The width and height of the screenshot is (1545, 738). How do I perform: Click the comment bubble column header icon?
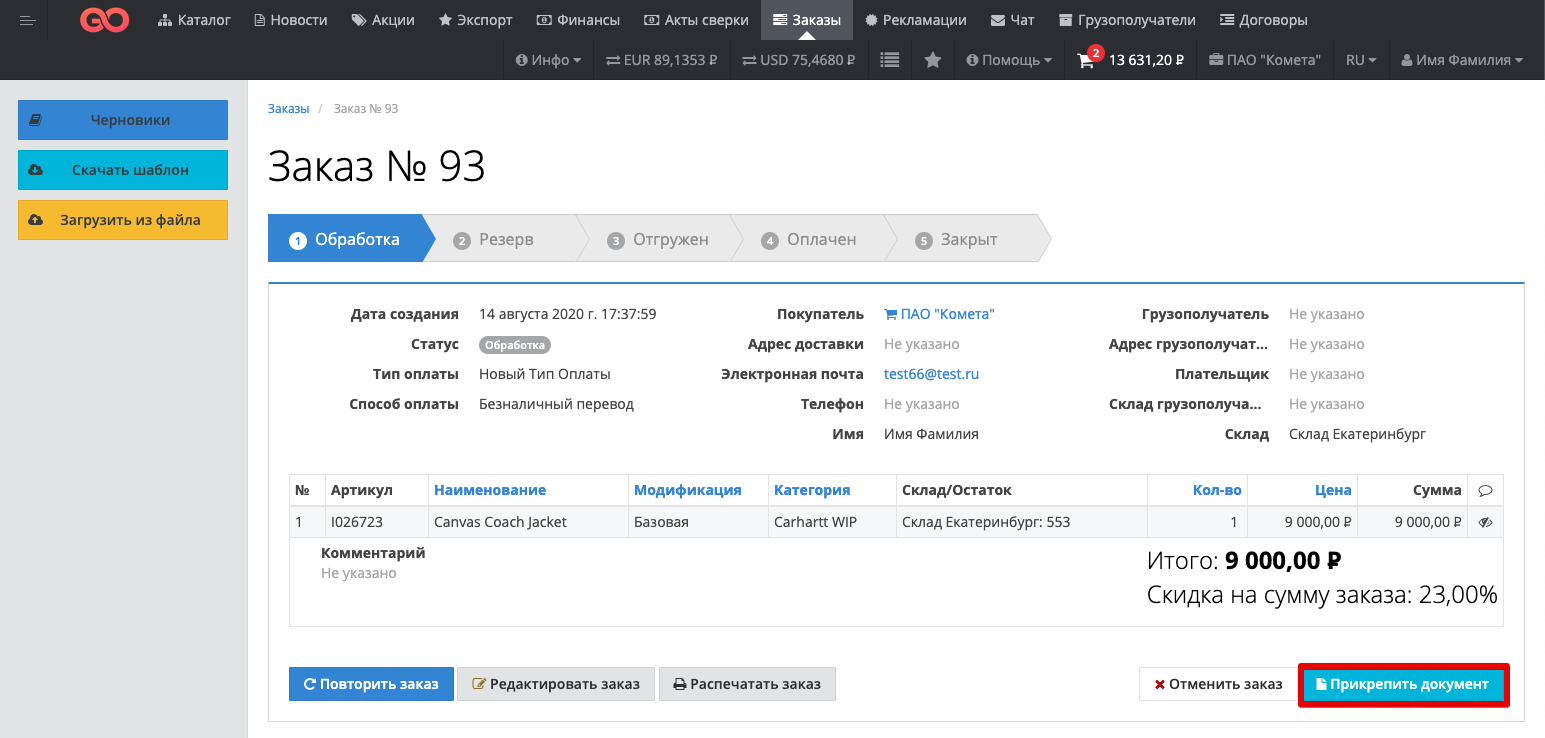pos(1485,490)
